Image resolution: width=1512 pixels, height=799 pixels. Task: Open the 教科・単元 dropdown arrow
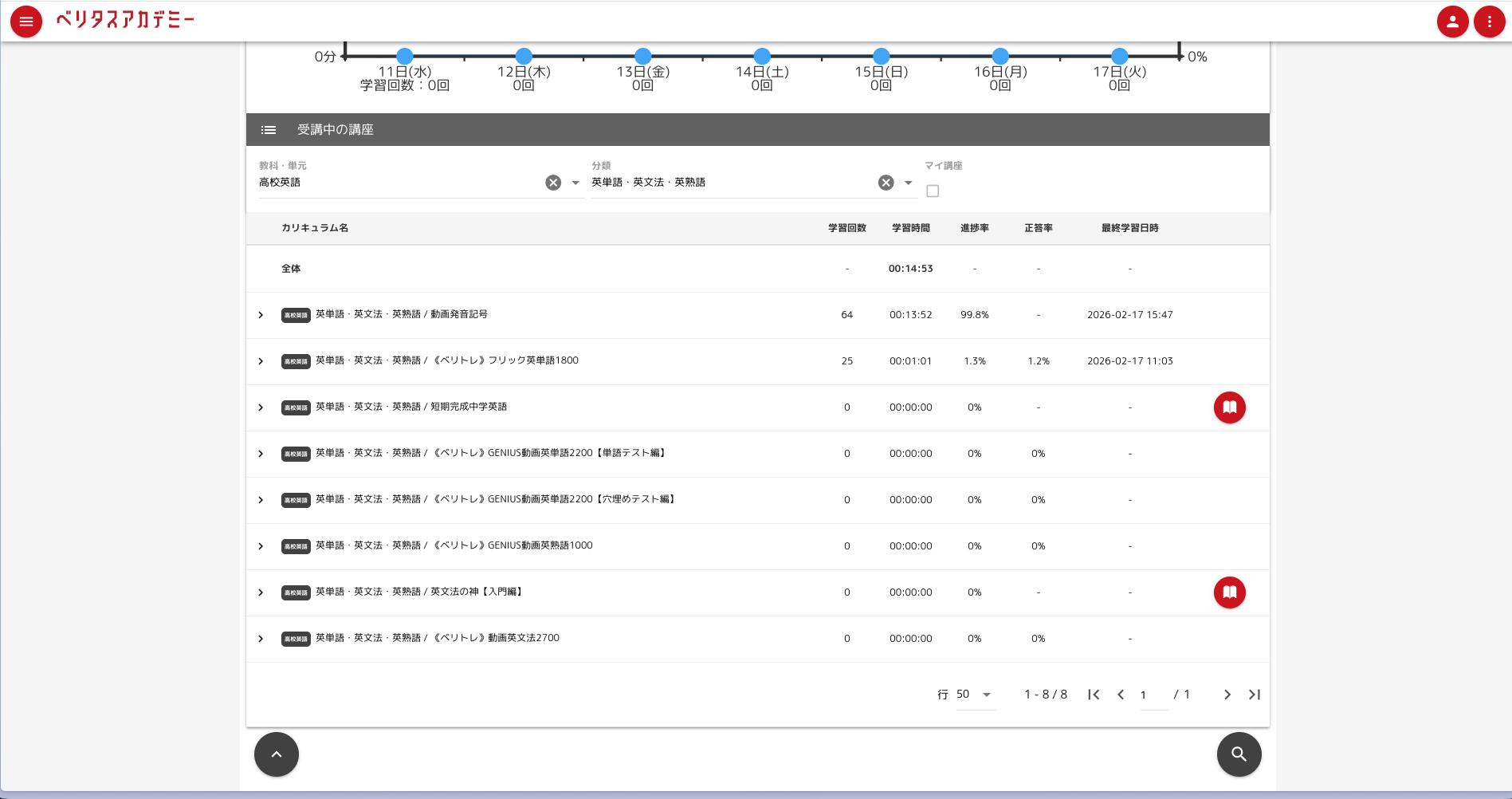pos(574,183)
